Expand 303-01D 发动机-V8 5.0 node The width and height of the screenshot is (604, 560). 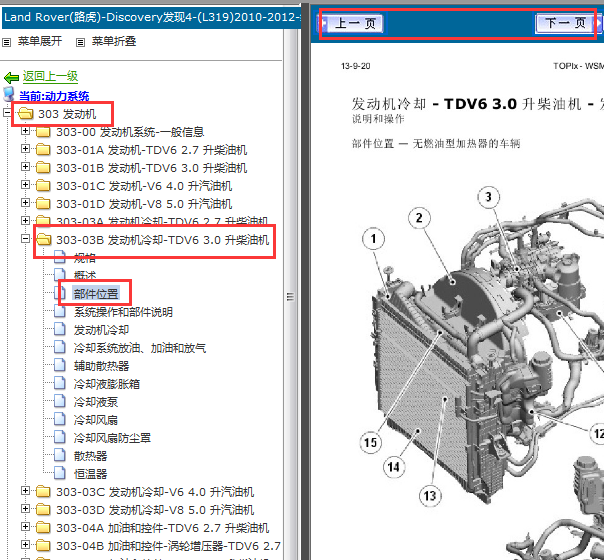tap(25, 203)
